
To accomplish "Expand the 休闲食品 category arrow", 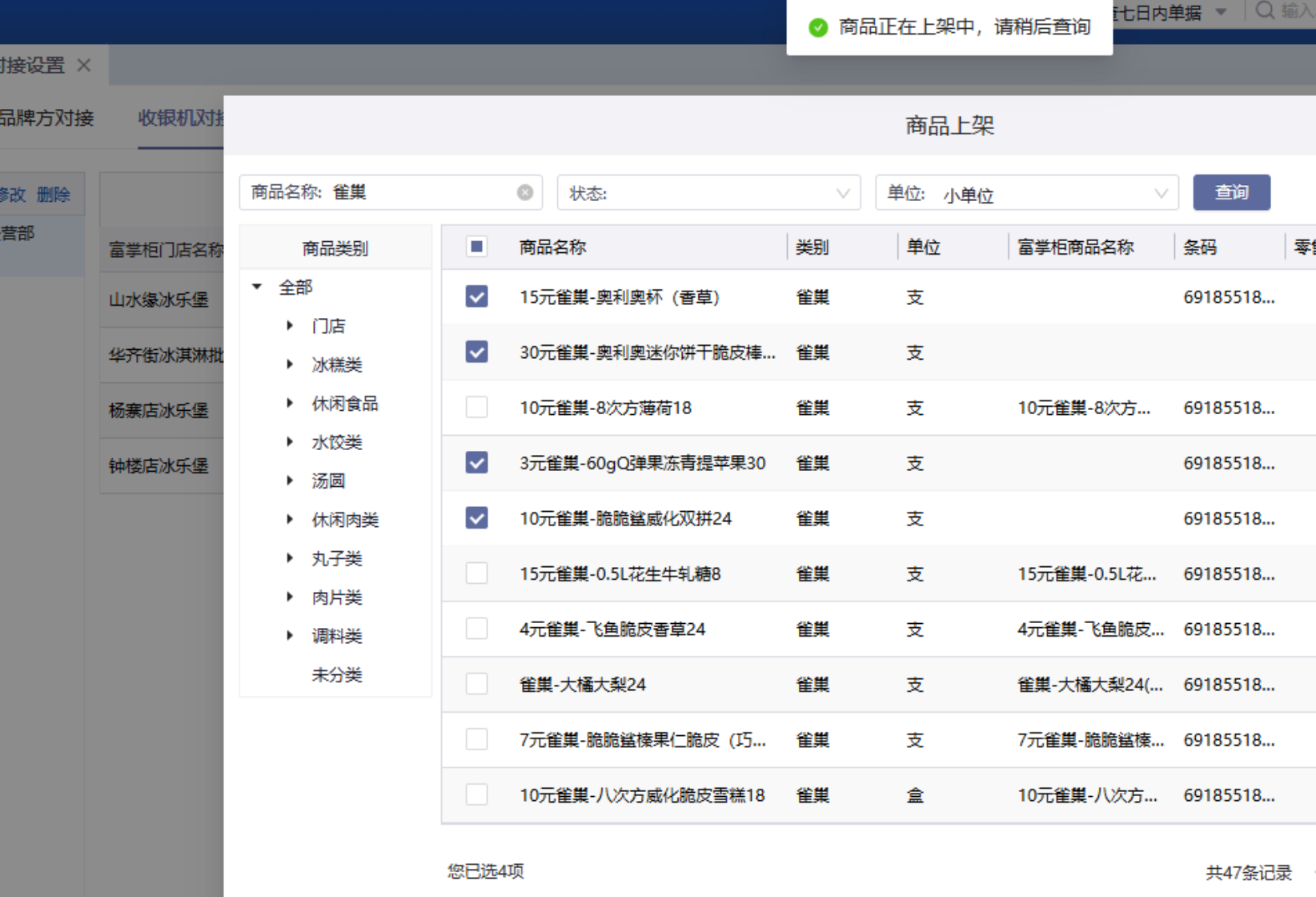I will [x=290, y=403].
